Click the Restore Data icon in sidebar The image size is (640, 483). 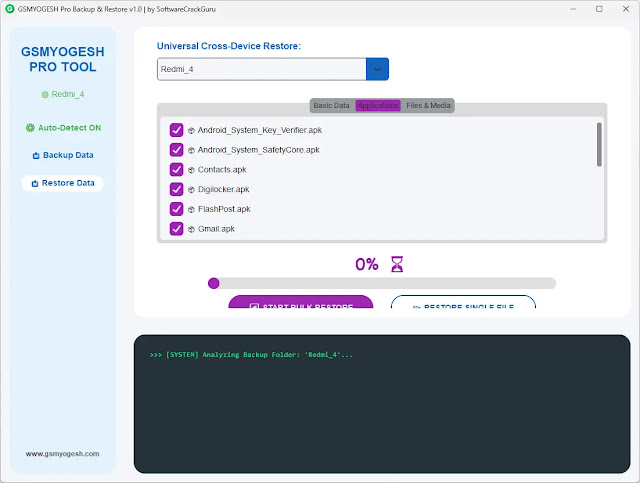36,184
